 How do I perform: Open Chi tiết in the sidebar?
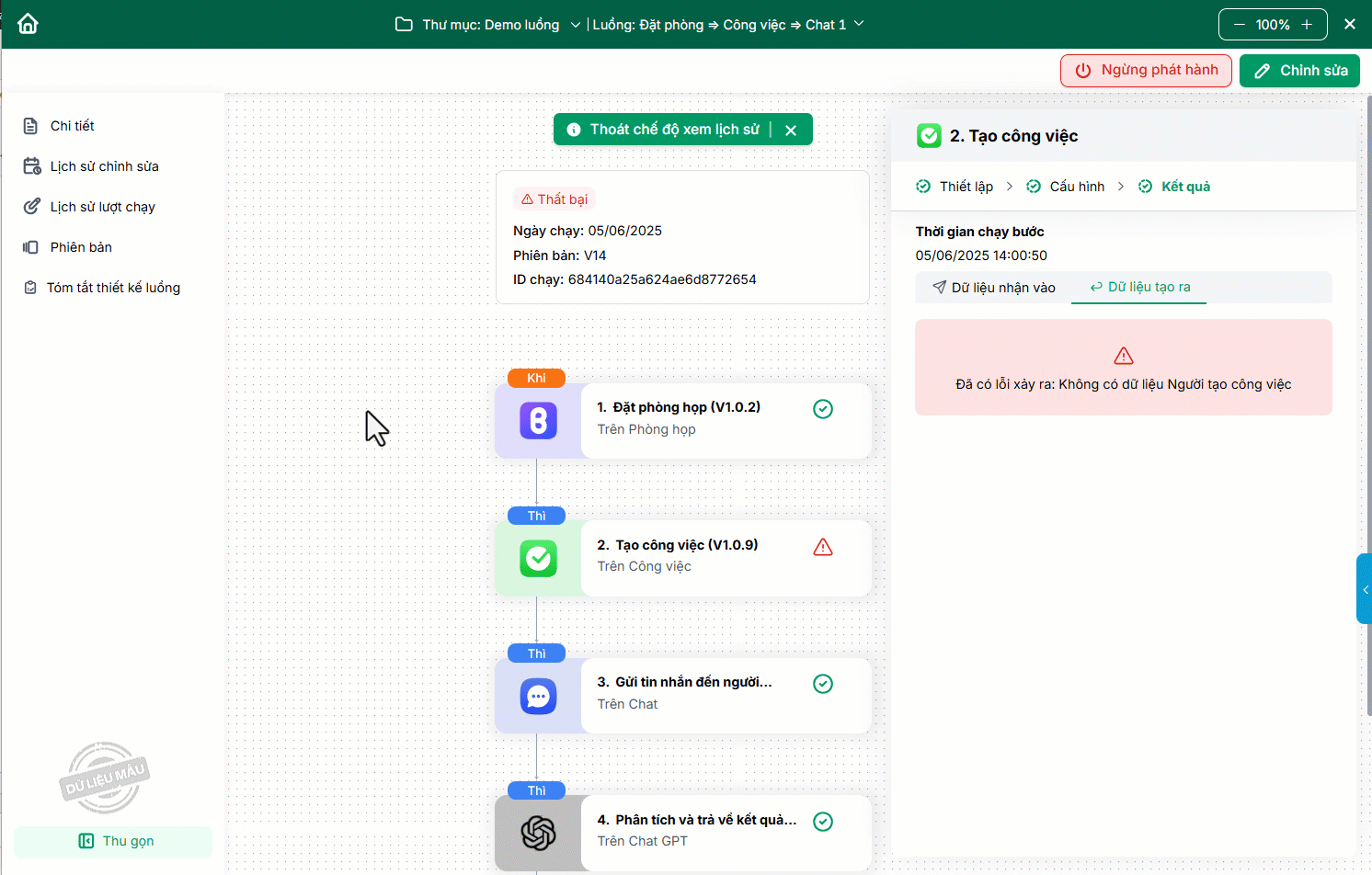click(73, 126)
